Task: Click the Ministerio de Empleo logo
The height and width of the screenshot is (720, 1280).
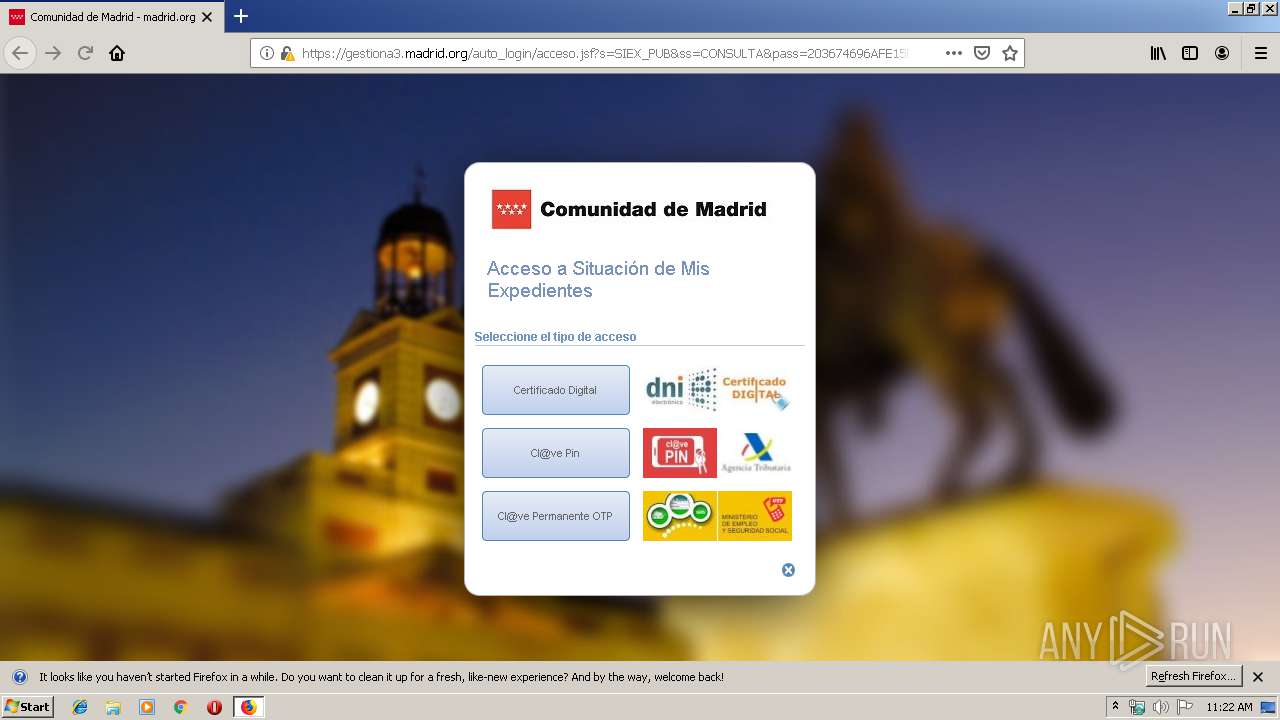Action: tap(755, 516)
